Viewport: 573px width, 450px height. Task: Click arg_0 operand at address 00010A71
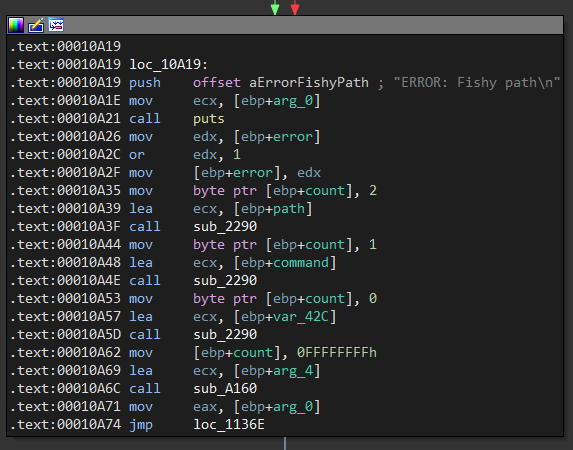tap(293, 406)
